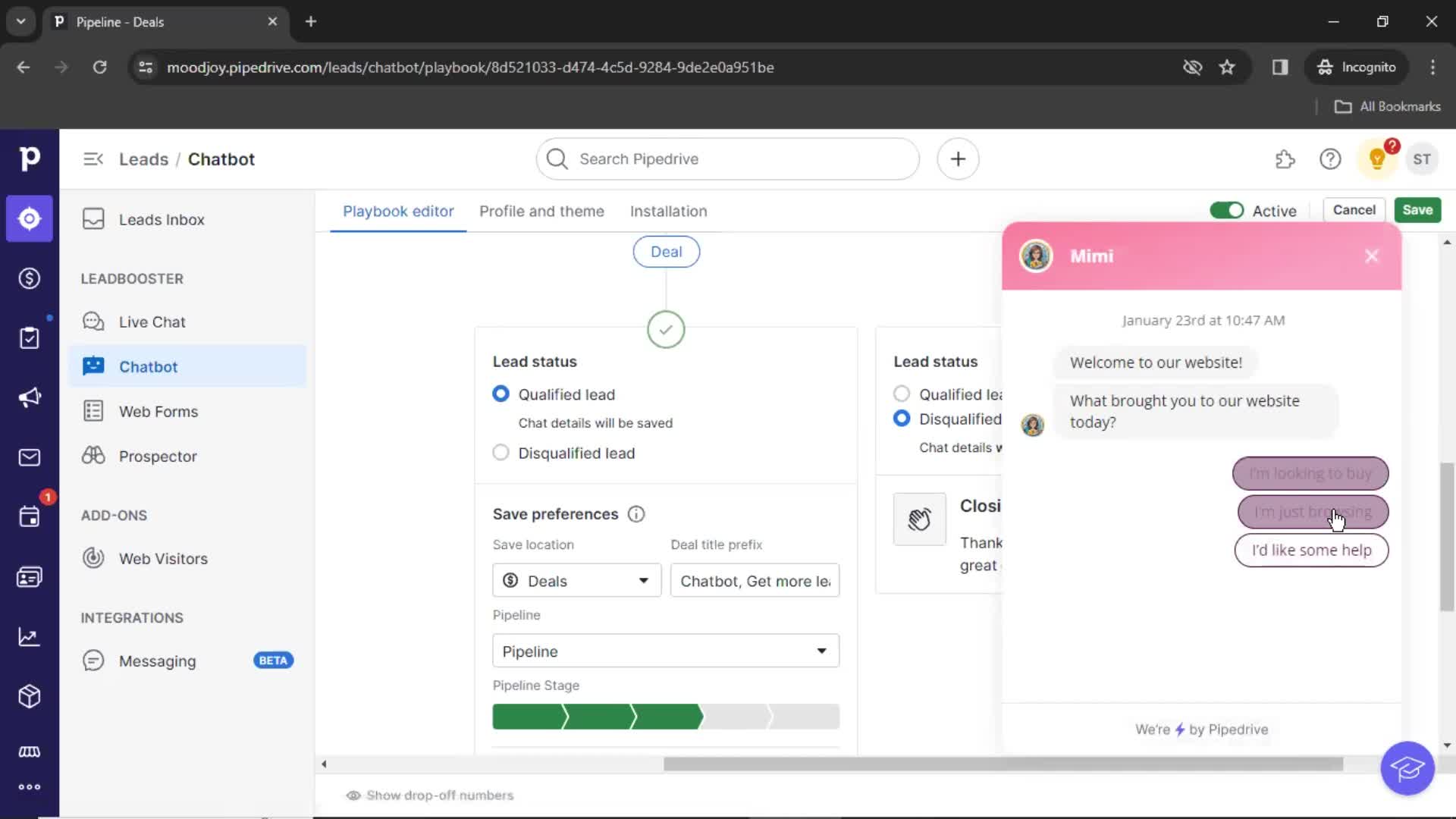Viewport: 1456px width, 819px height.
Task: Open Messaging beta in sidebar
Action: pyautogui.click(x=187, y=661)
